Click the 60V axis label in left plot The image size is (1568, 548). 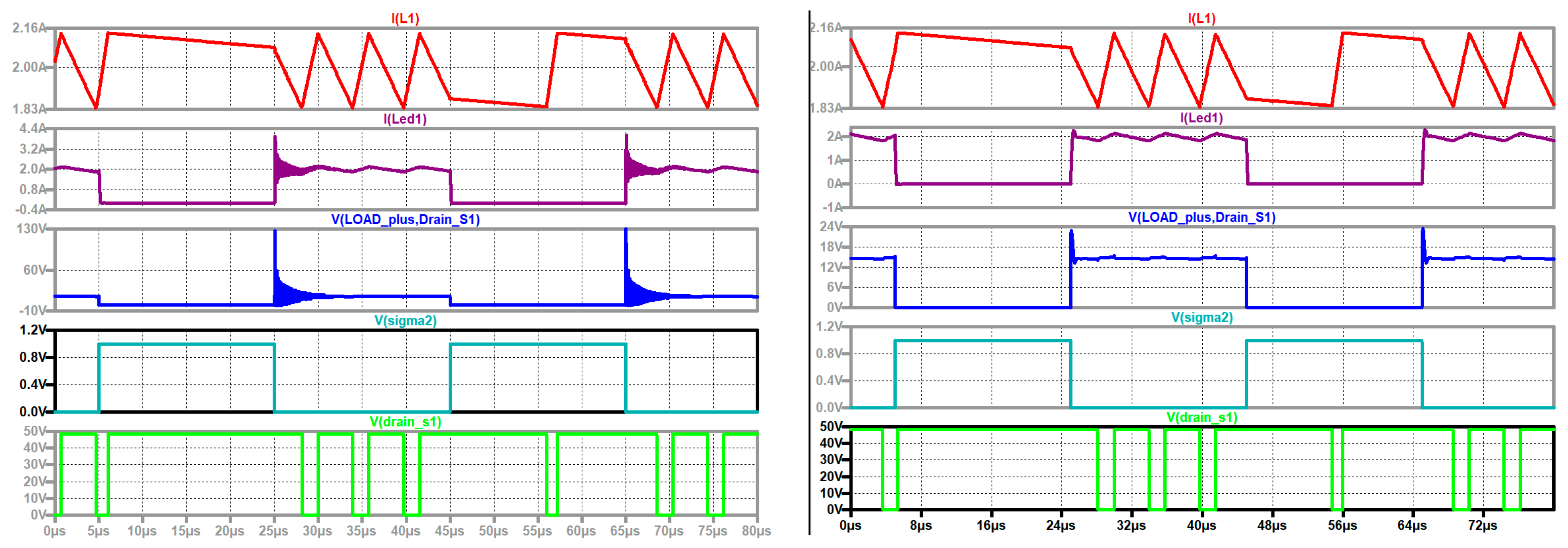(x=35, y=270)
